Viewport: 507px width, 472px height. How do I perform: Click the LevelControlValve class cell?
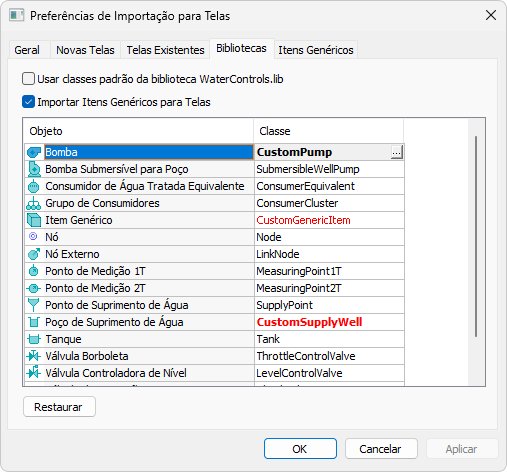[329, 373]
